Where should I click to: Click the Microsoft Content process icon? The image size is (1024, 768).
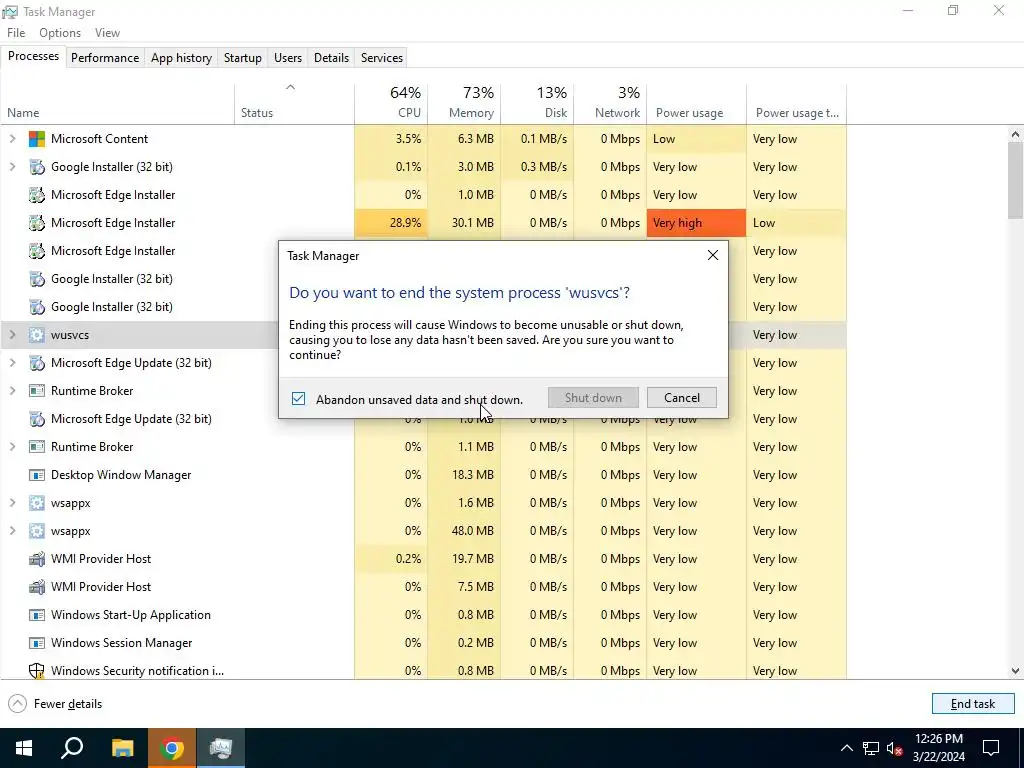[x=37, y=138]
